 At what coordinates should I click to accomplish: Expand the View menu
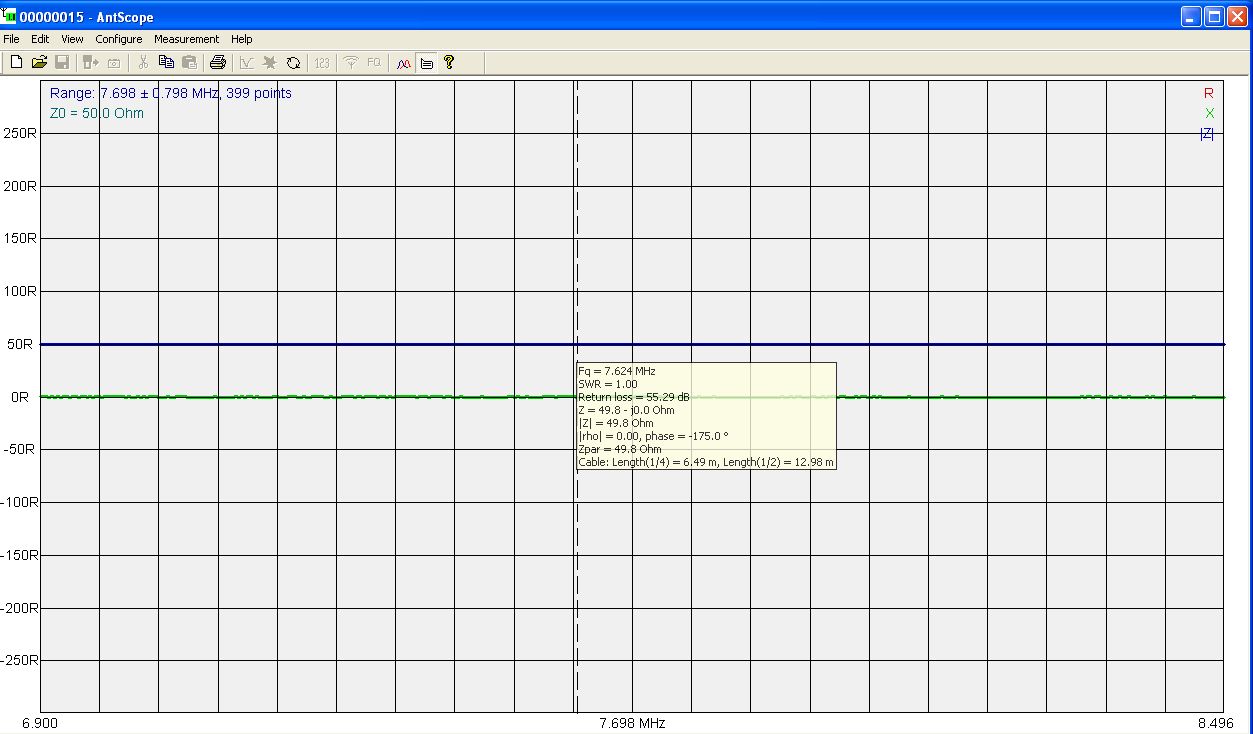(x=72, y=39)
